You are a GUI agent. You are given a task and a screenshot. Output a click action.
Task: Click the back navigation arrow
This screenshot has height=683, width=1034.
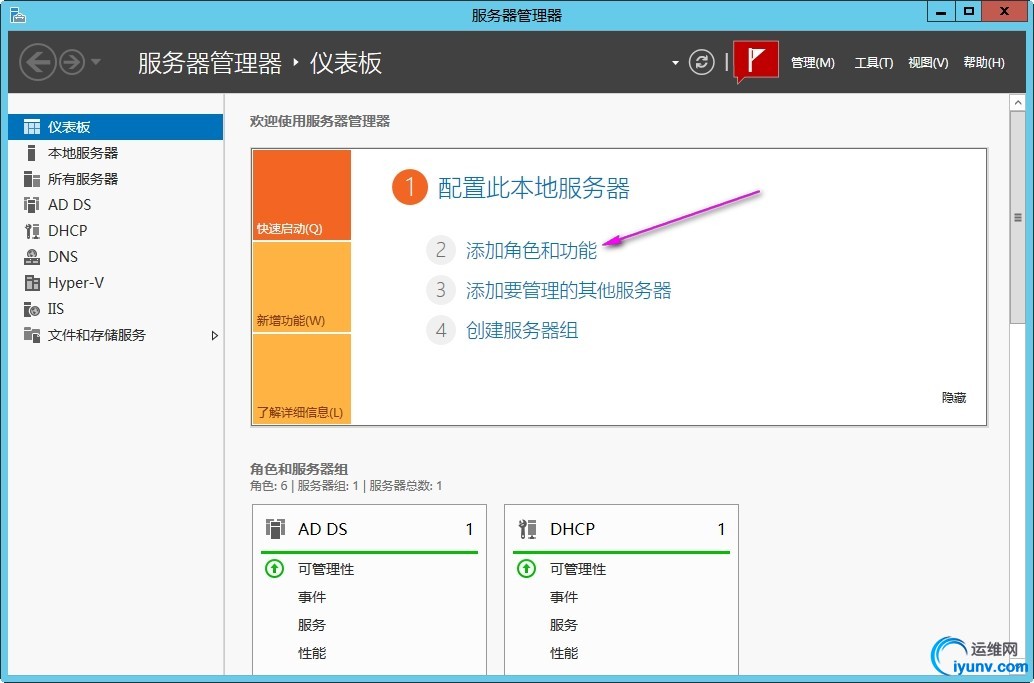(x=38, y=62)
